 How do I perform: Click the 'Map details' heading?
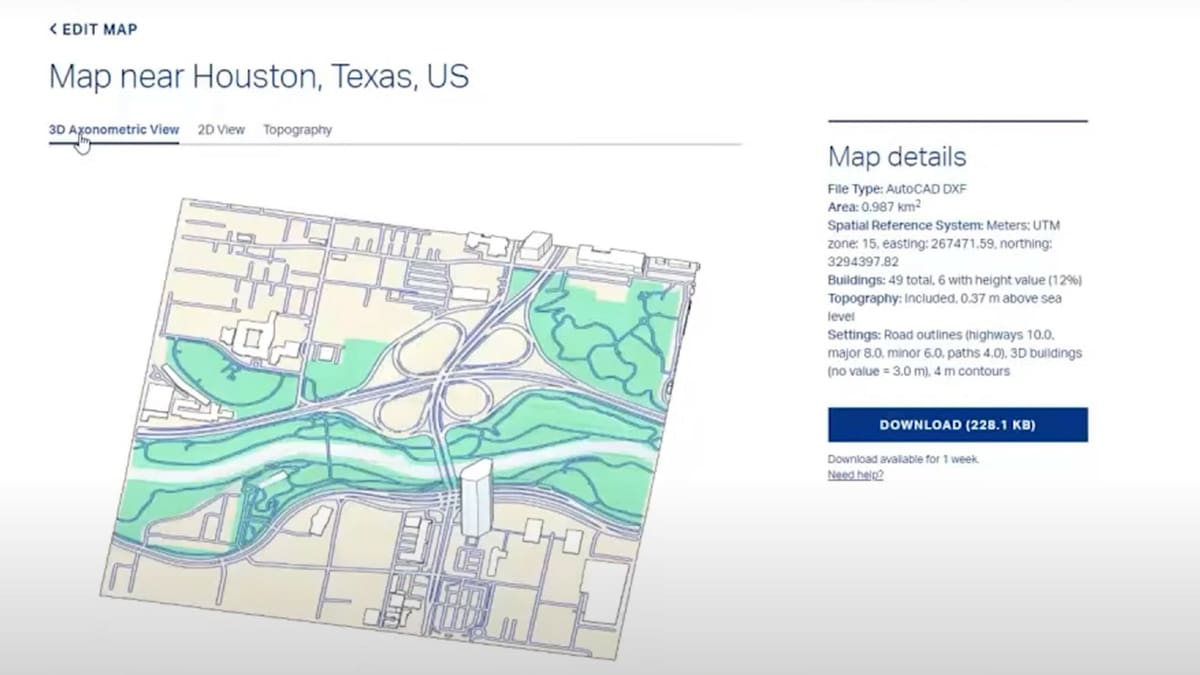897,156
